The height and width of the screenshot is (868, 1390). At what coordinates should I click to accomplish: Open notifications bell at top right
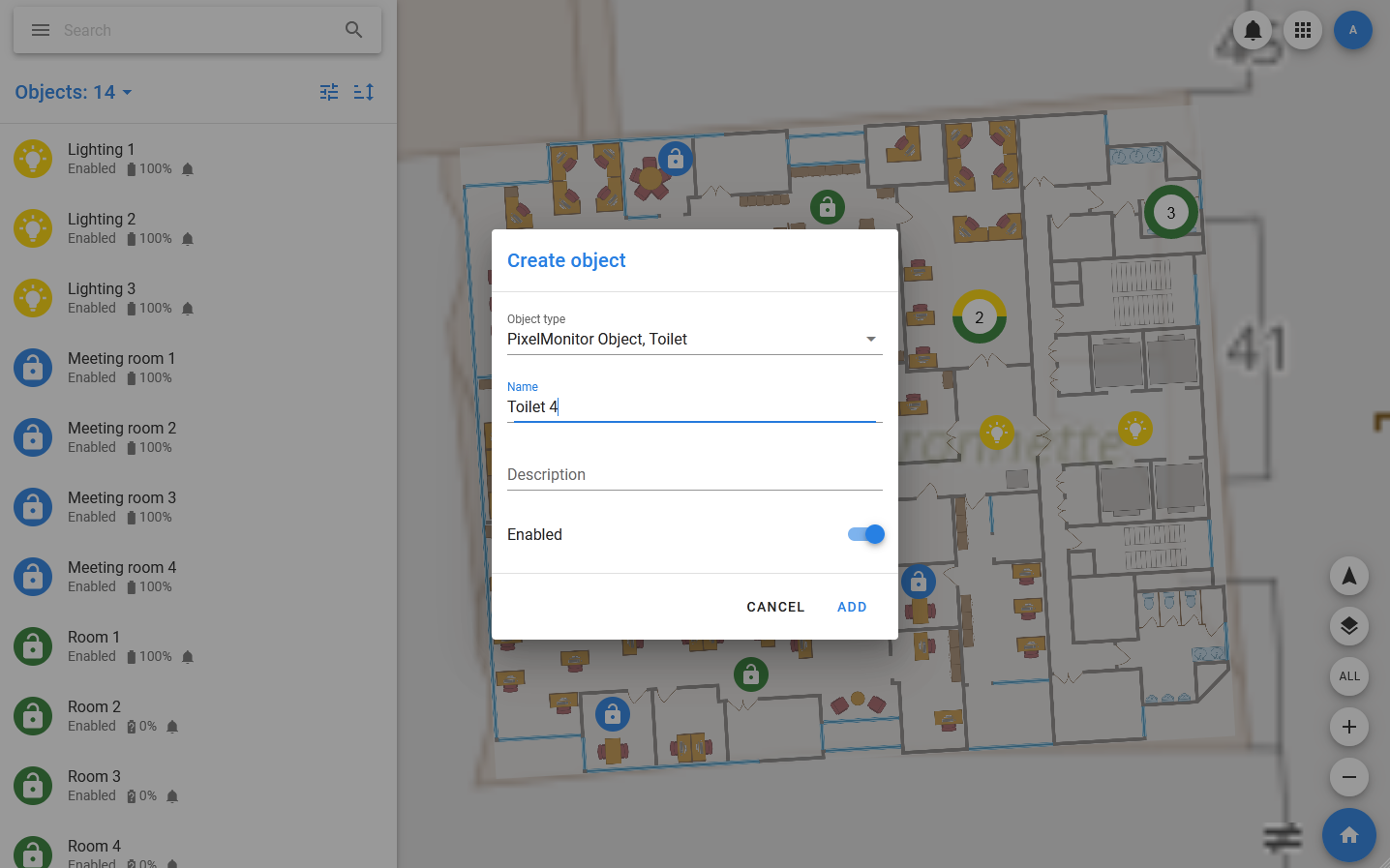pyautogui.click(x=1253, y=30)
